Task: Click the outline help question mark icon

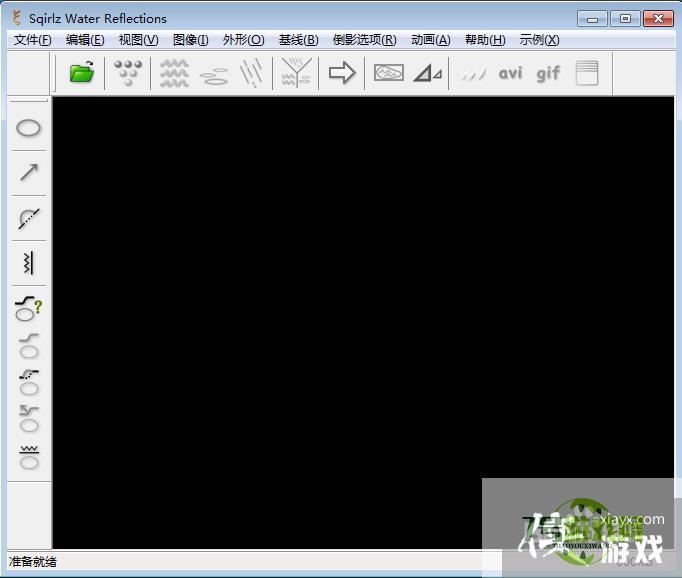Action: click(28, 309)
